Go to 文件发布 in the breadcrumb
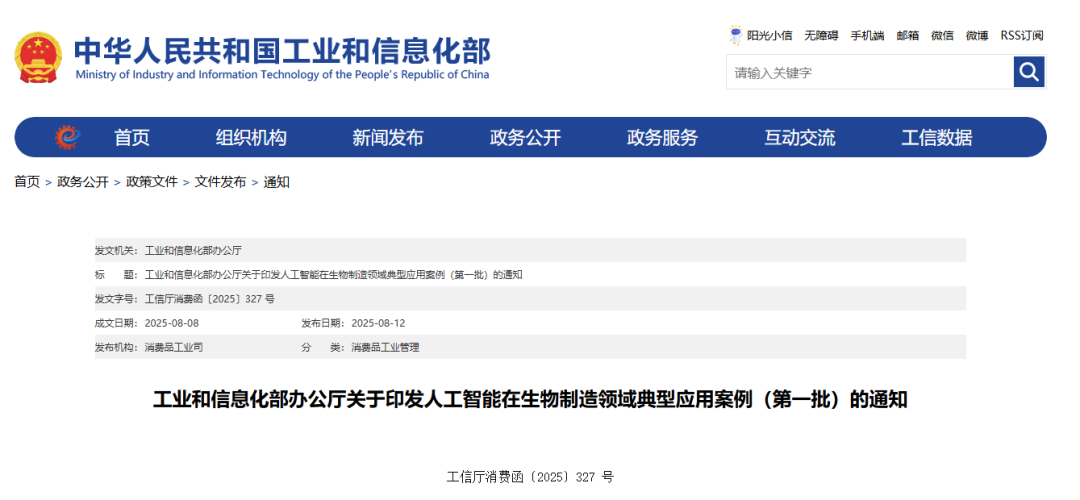 (220, 182)
